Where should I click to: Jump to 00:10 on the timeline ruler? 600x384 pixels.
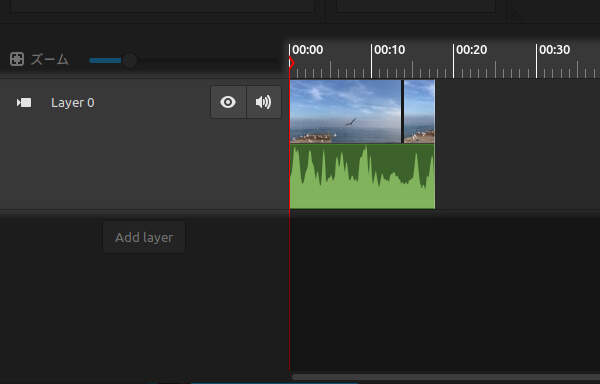pos(389,50)
